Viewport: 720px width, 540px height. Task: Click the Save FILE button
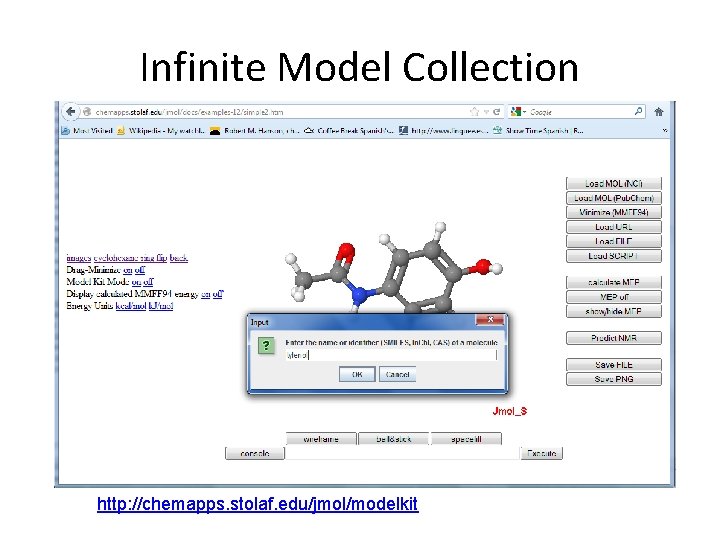(614, 365)
